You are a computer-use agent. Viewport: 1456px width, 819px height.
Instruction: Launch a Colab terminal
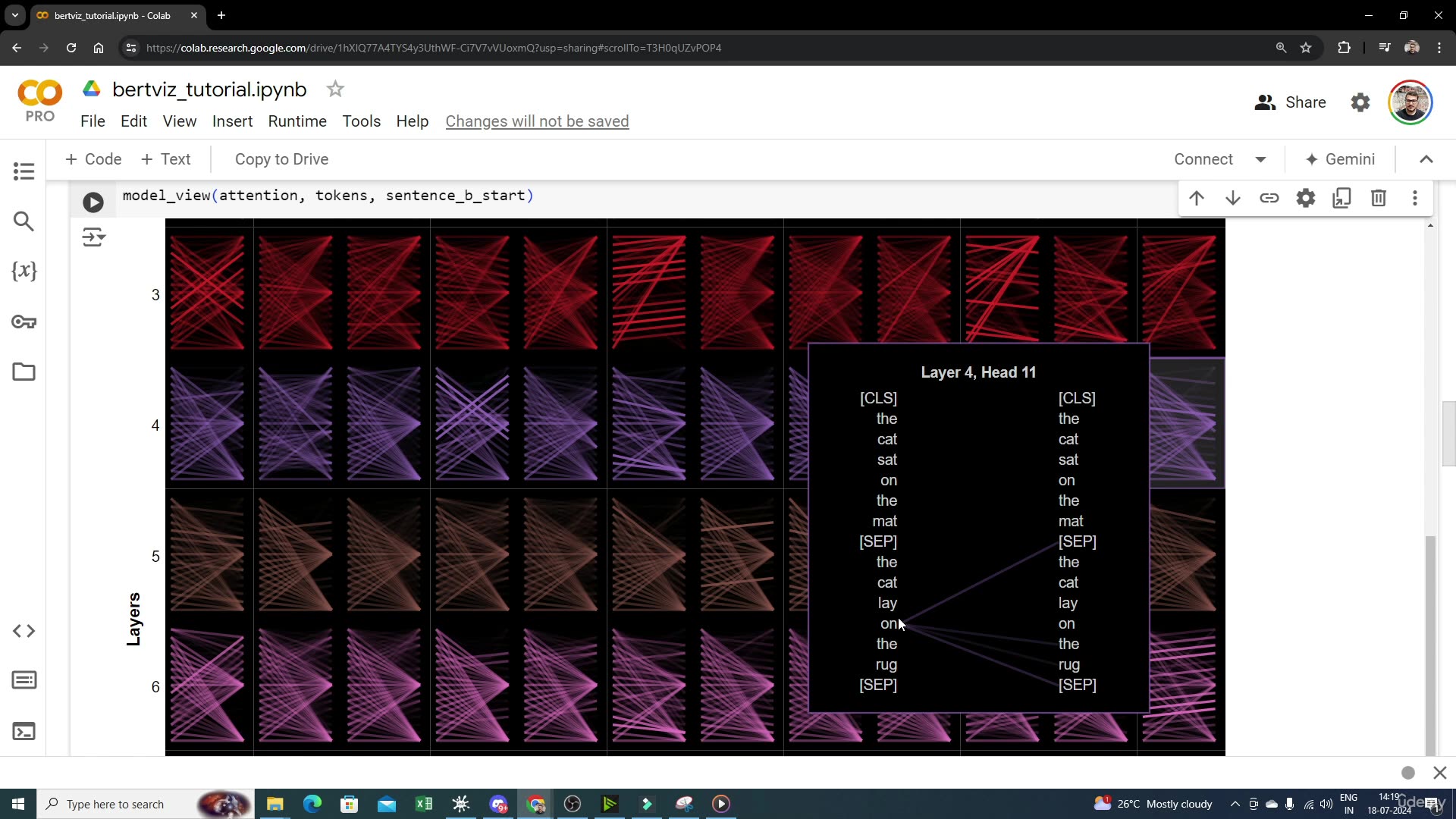point(24,731)
